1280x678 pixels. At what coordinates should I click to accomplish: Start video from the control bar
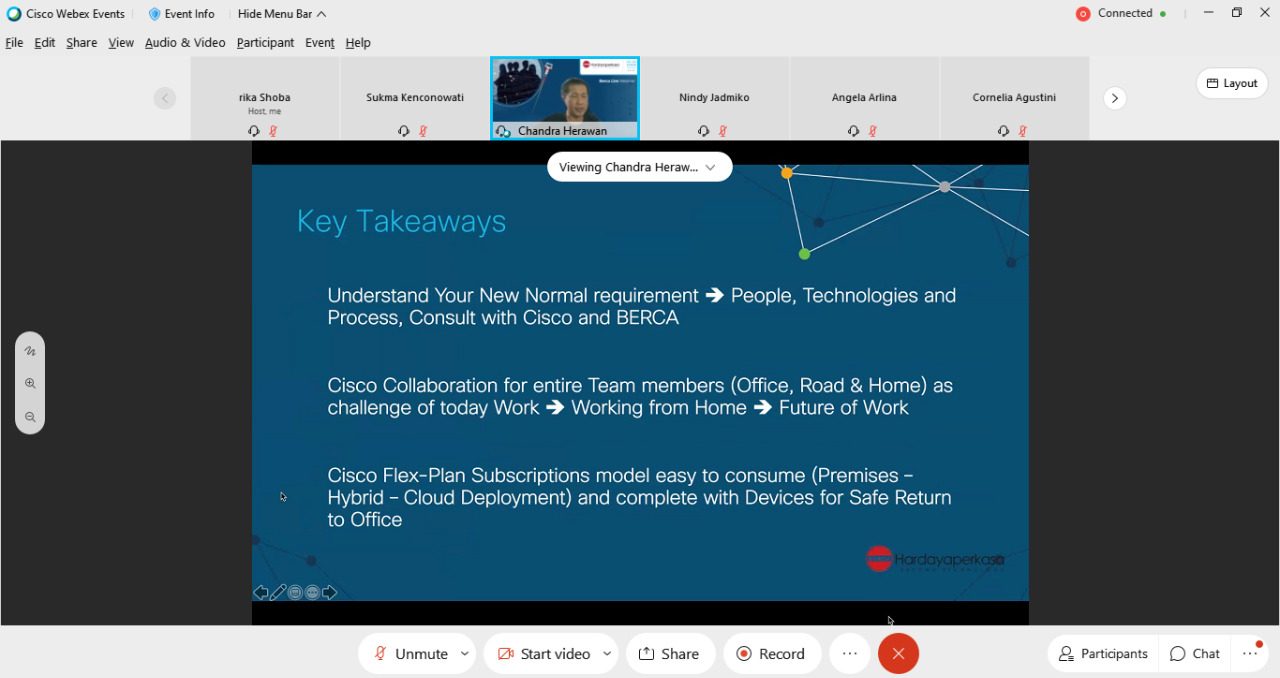click(x=544, y=654)
